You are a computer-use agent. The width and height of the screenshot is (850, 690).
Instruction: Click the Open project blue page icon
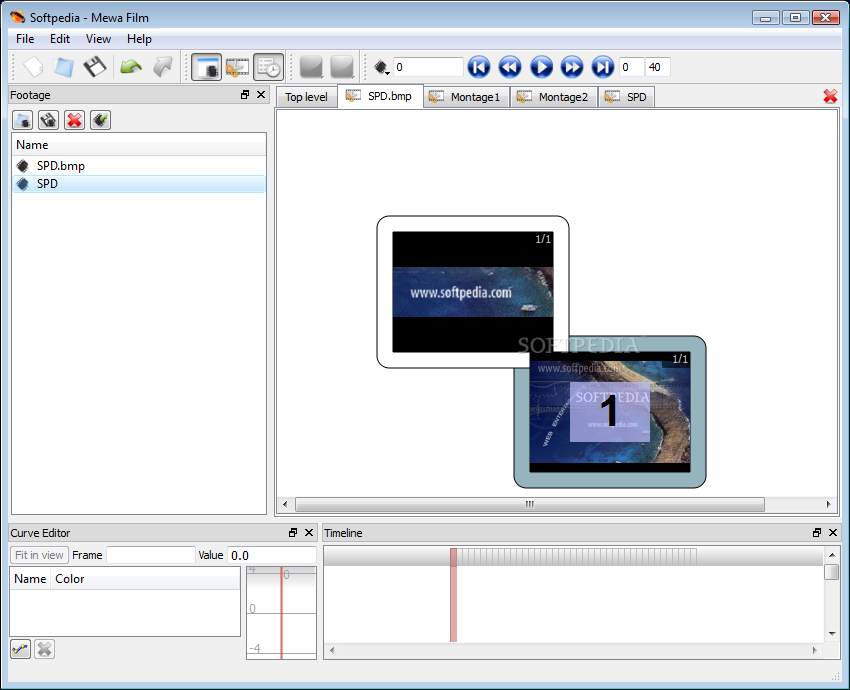point(64,67)
